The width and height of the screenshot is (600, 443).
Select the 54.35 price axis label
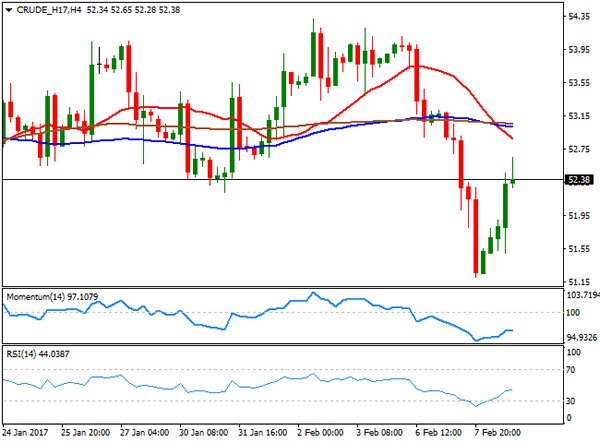579,16
